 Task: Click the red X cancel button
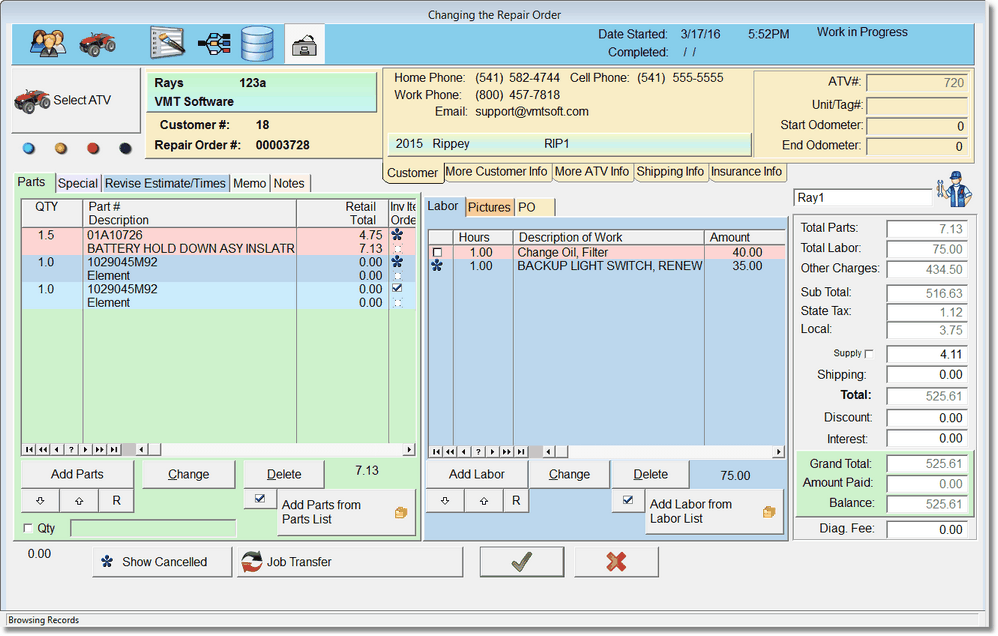pos(616,562)
